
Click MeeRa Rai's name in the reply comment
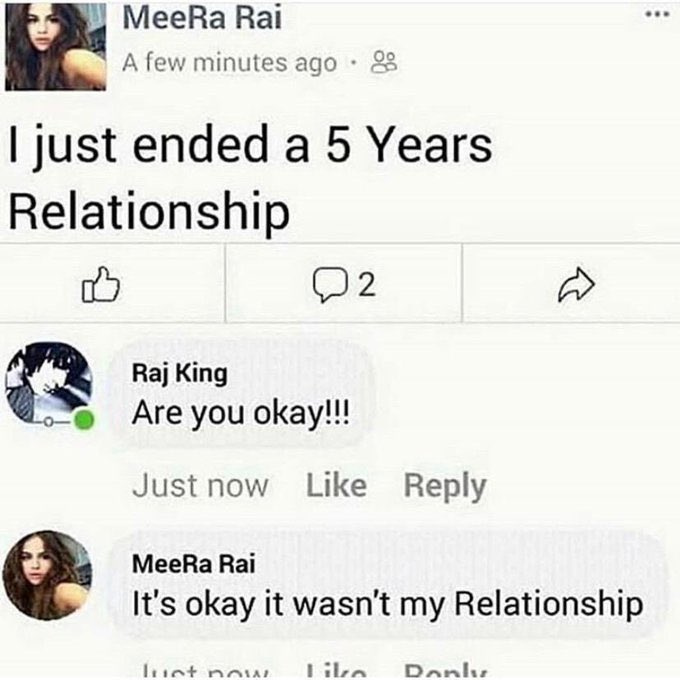pyautogui.click(x=195, y=564)
